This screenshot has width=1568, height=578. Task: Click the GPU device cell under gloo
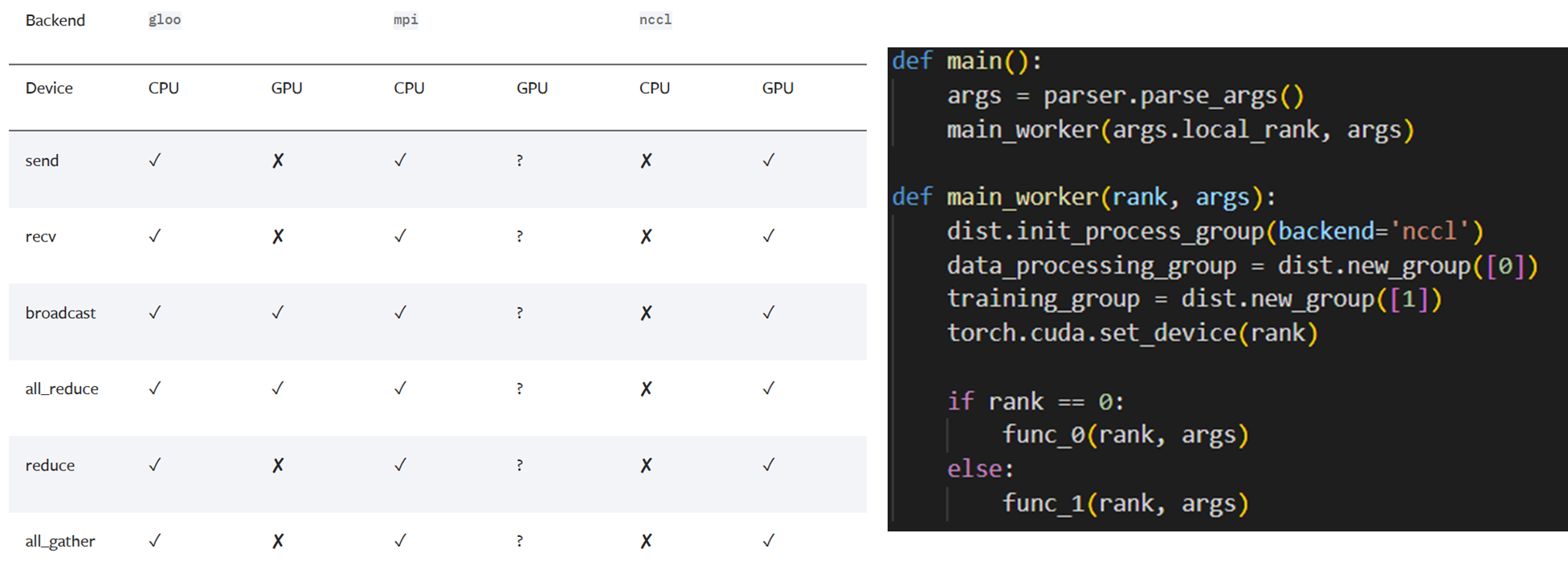287,88
